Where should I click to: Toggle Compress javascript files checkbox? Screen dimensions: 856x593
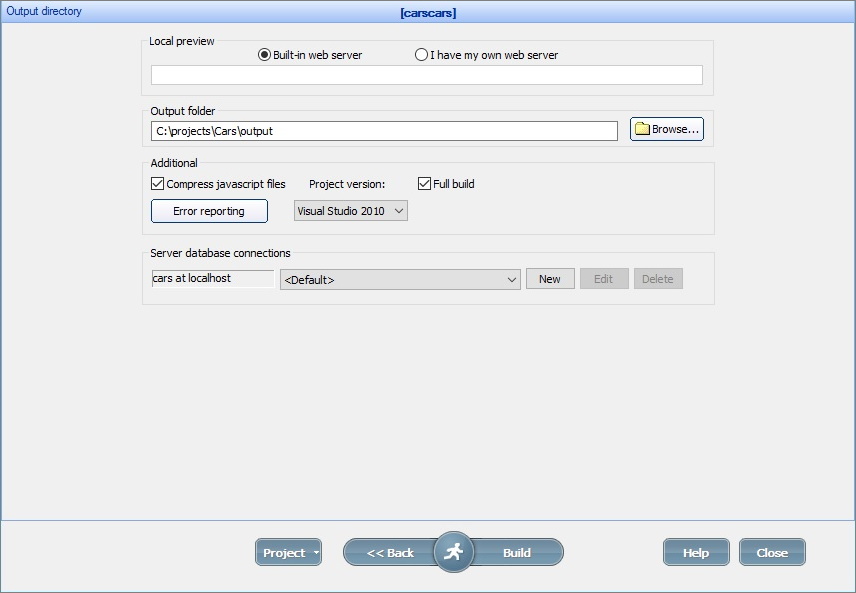[158, 184]
